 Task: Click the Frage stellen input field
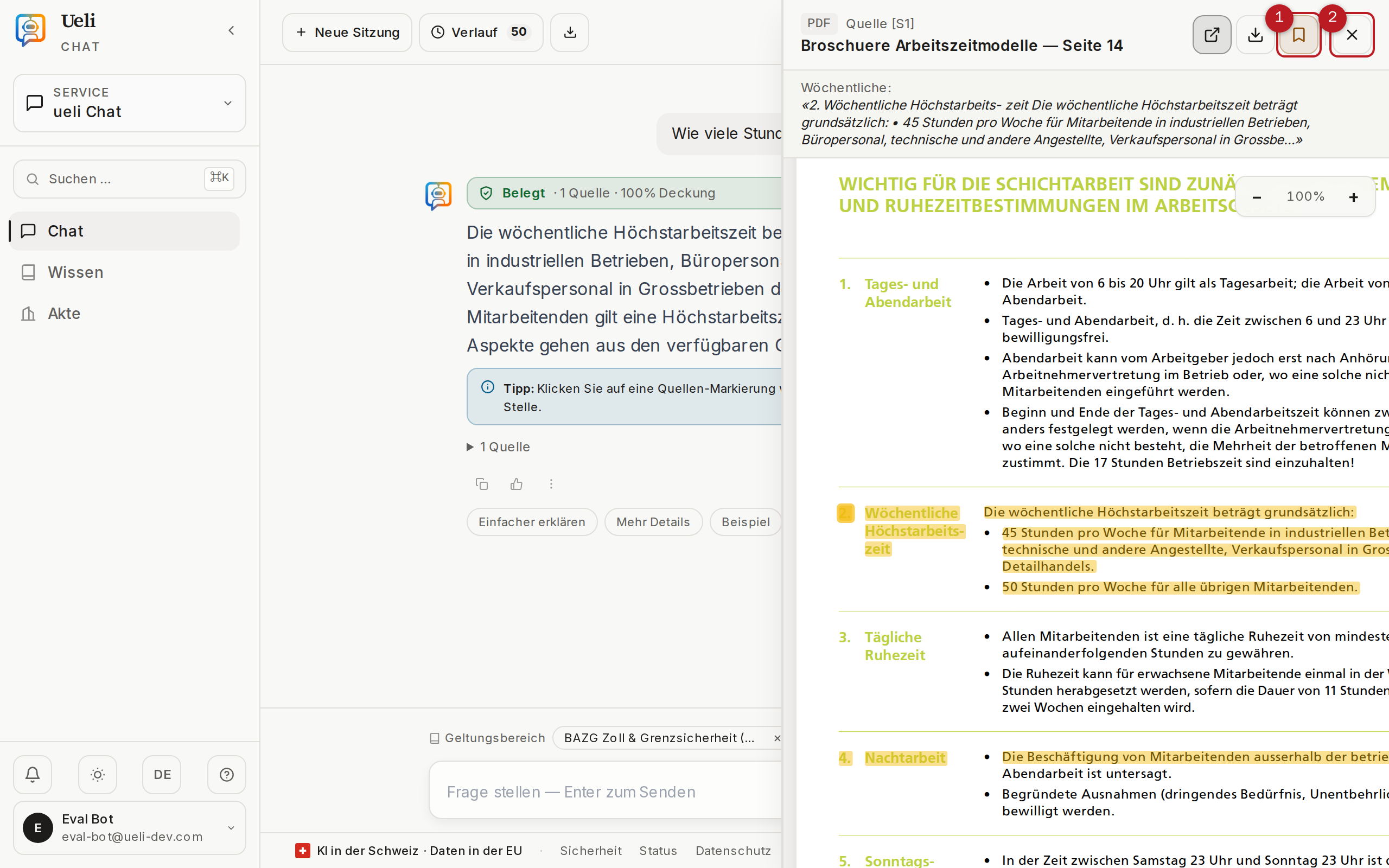click(x=606, y=792)
